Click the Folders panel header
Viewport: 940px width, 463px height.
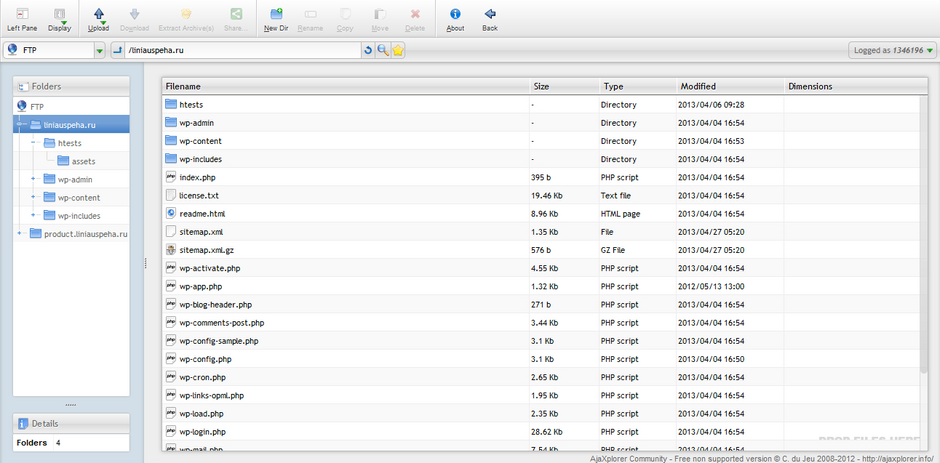(x=71, y=86)
